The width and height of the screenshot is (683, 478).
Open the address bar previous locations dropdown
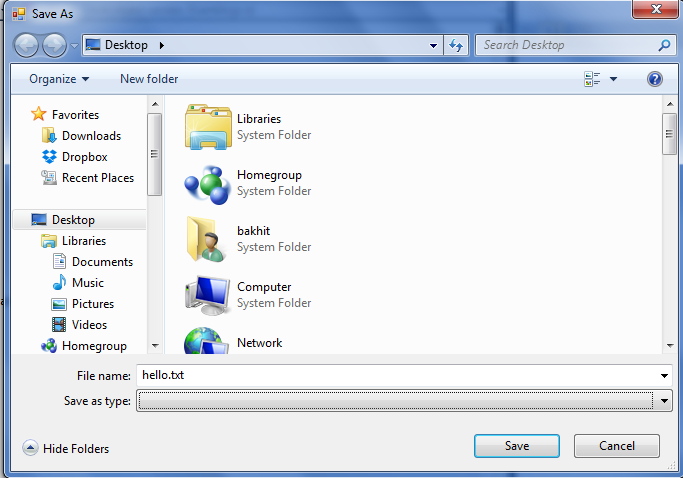pyautogui.click(x=433, y=45)
